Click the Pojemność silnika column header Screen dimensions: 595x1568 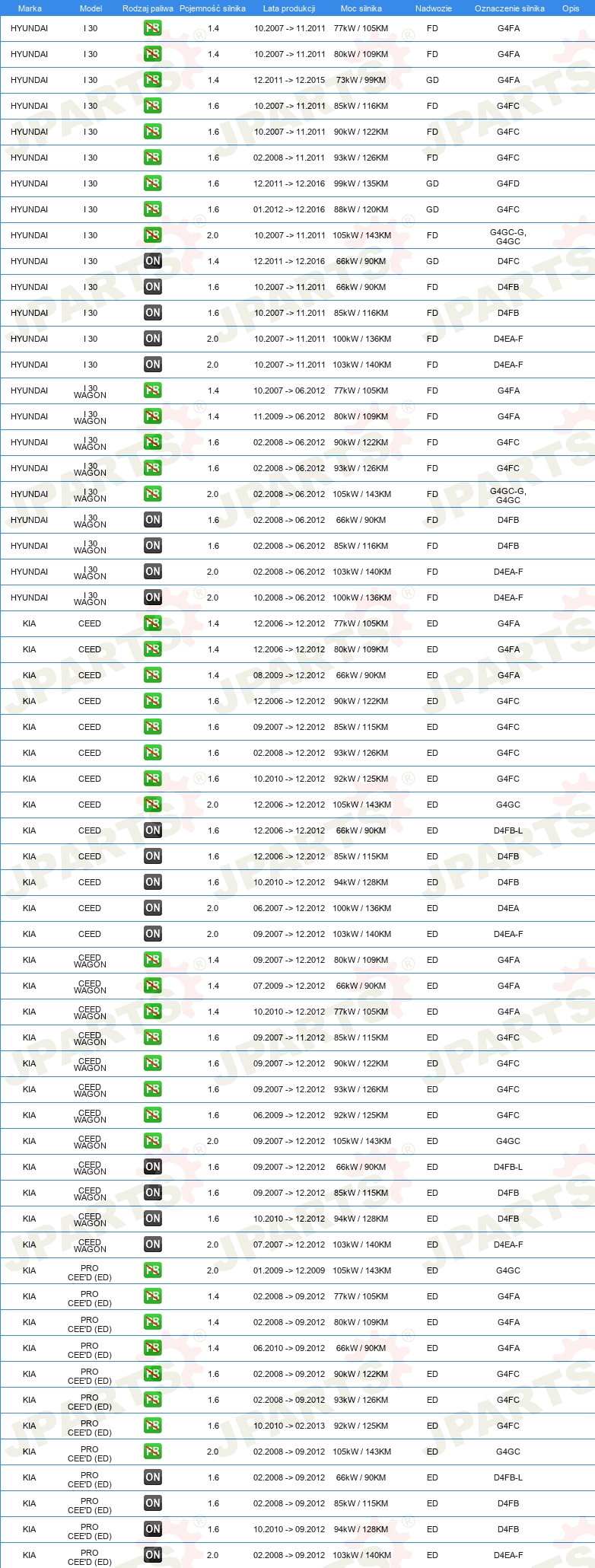212,8
